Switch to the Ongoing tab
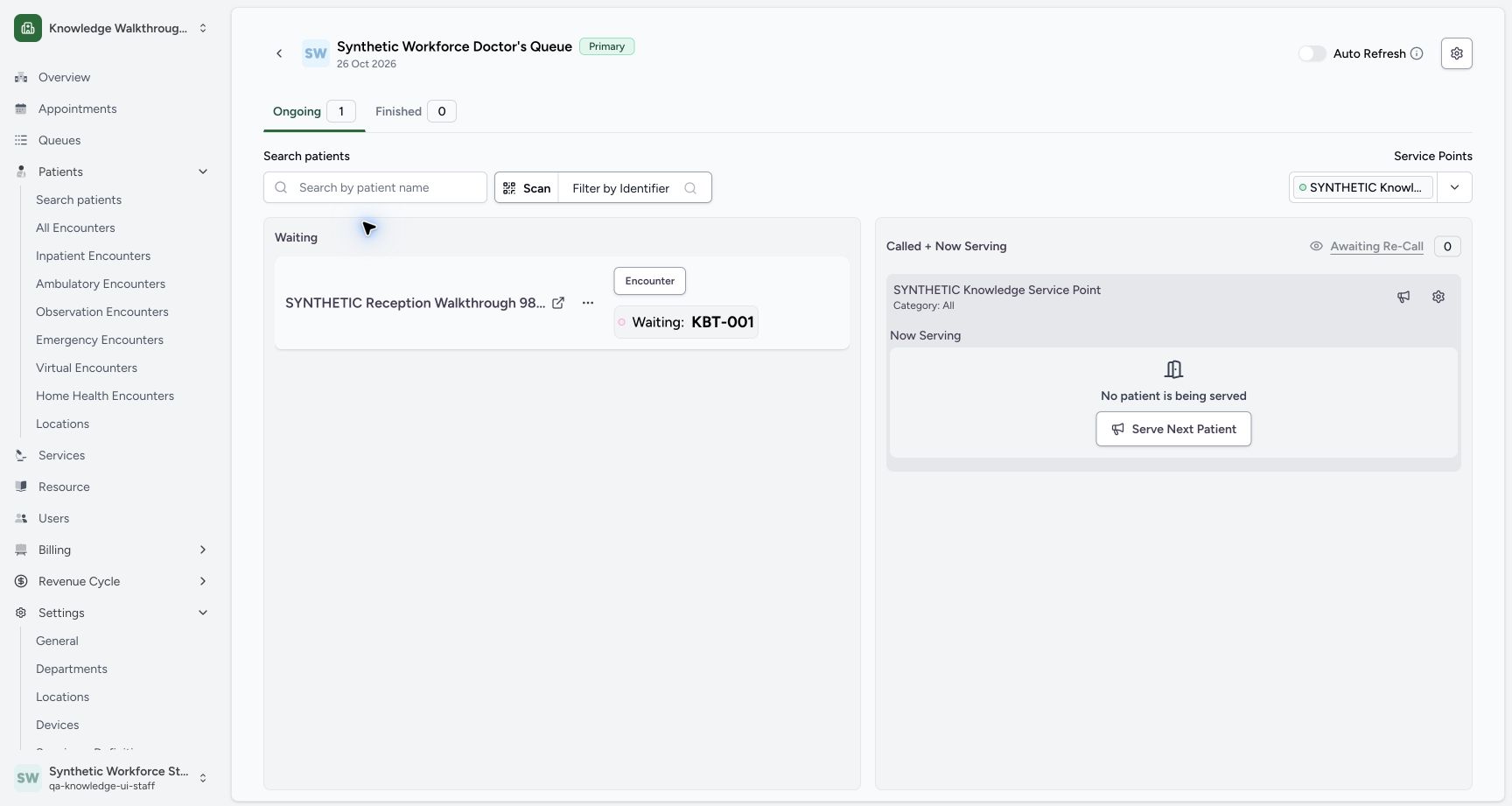 (313, 111)
